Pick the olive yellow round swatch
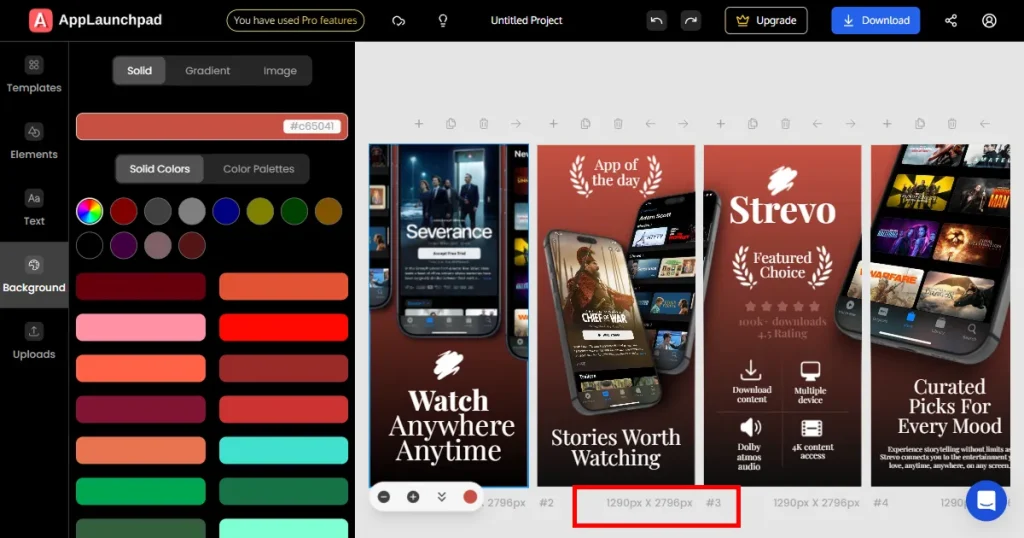Image resolution: width=1024 pixels, height=538 pixels. [x=260, y=212]
